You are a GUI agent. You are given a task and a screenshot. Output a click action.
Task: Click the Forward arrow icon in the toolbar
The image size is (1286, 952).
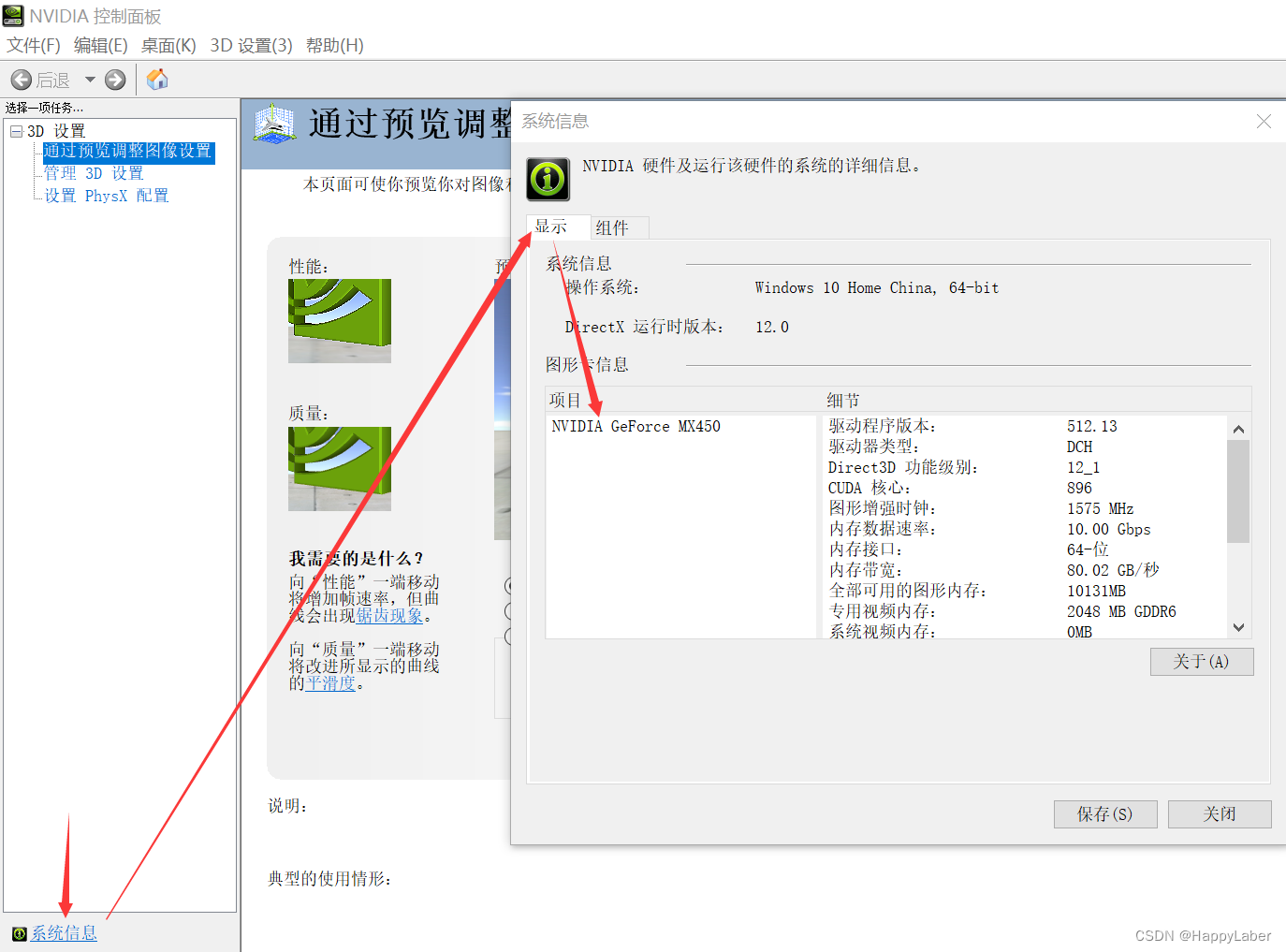(x=115, y=80)
